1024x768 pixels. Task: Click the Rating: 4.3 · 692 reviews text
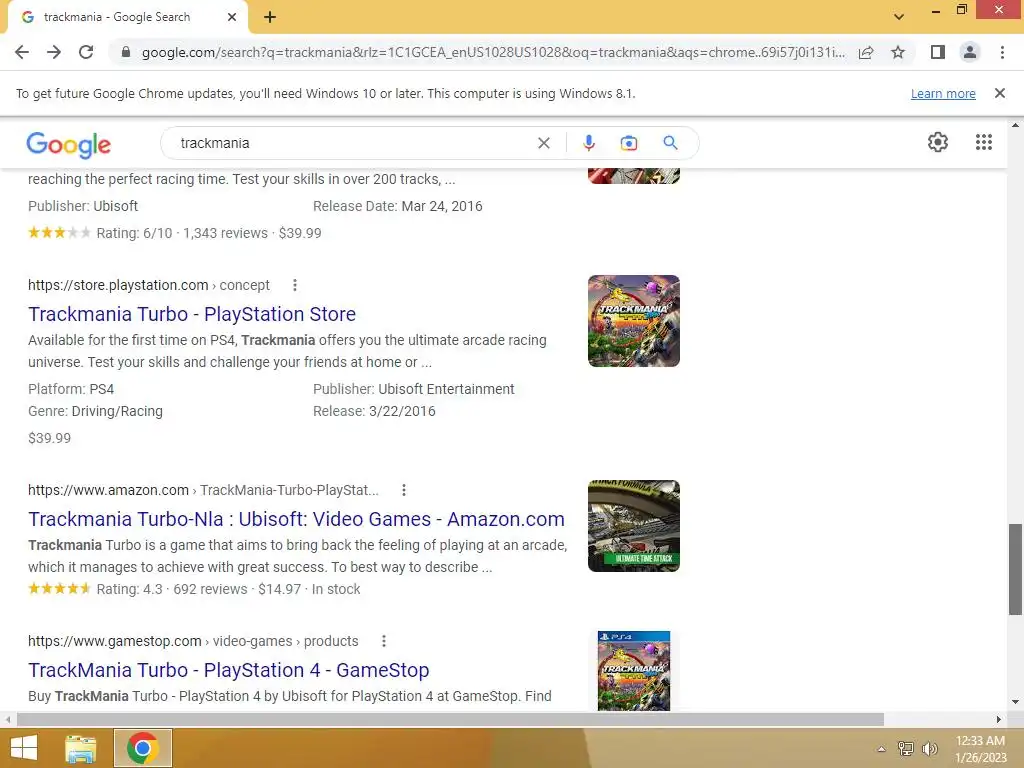point(172,589)
